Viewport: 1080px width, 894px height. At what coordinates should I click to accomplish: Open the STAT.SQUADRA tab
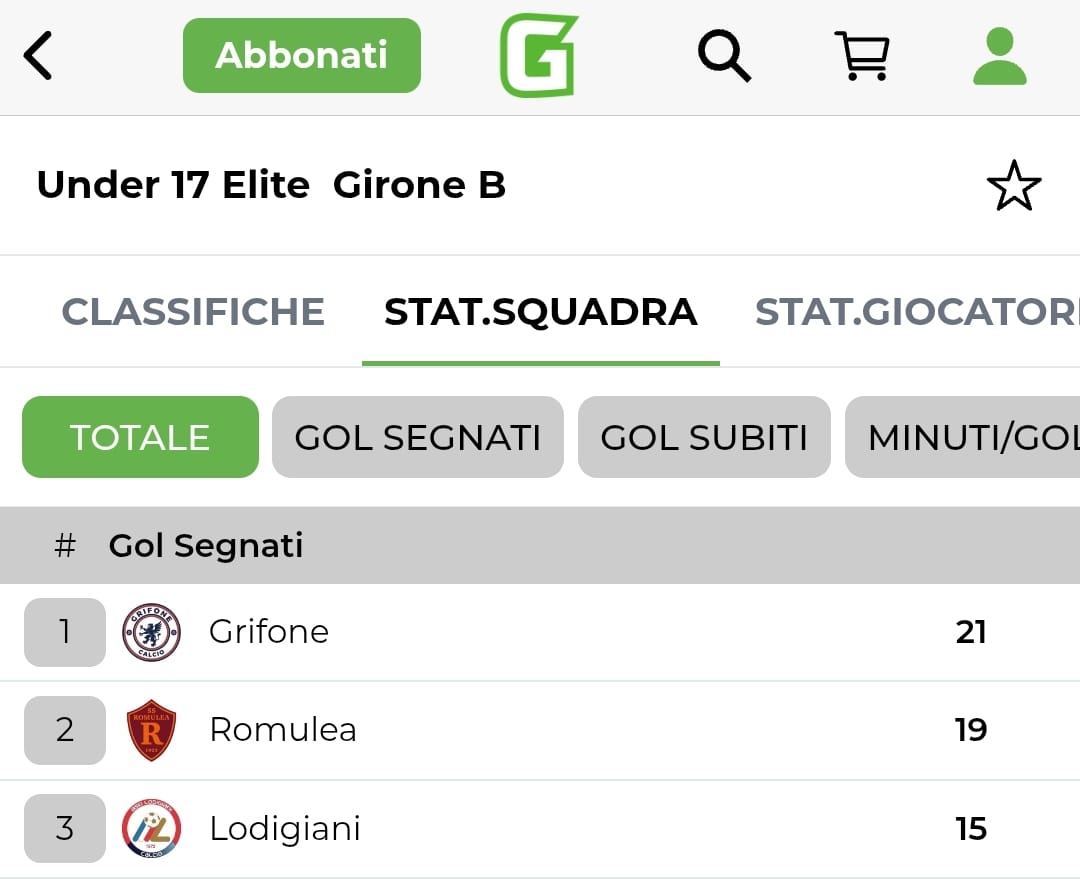540,312
